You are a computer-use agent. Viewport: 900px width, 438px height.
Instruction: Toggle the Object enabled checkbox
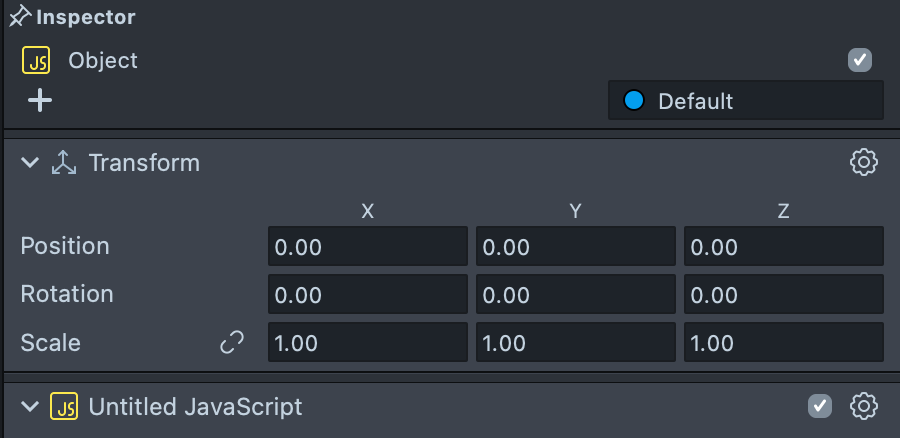(860, 60)
